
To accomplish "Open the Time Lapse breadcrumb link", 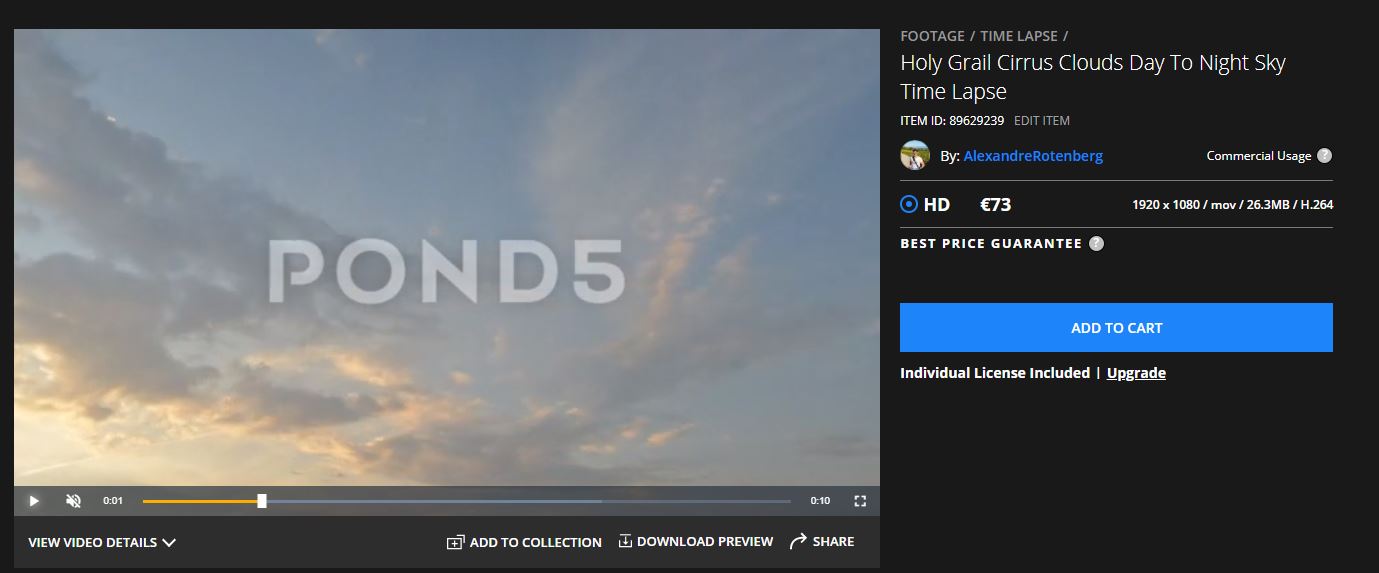I will tap(1019, 36).
